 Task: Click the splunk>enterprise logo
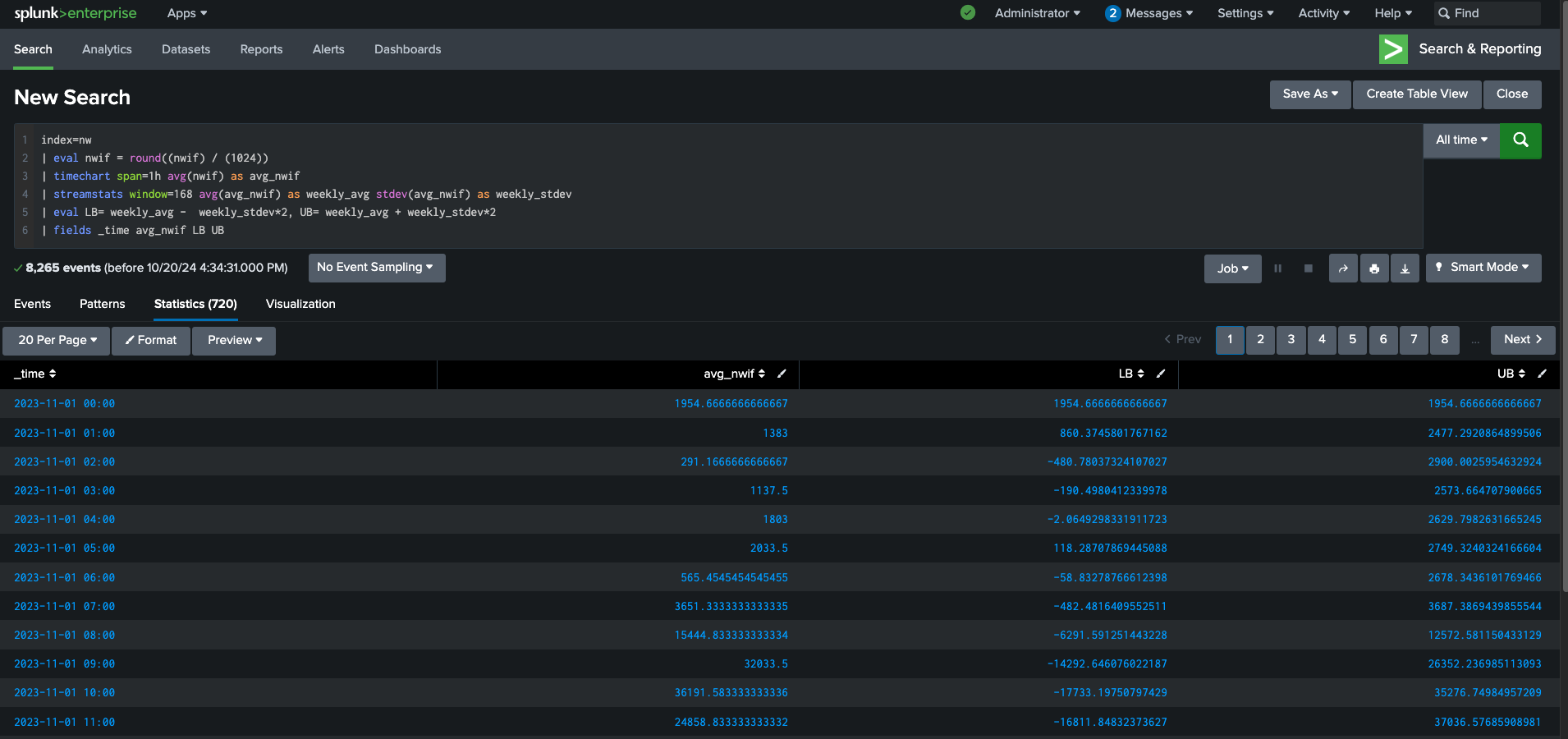pyautogui.click(x=76, y=13)
